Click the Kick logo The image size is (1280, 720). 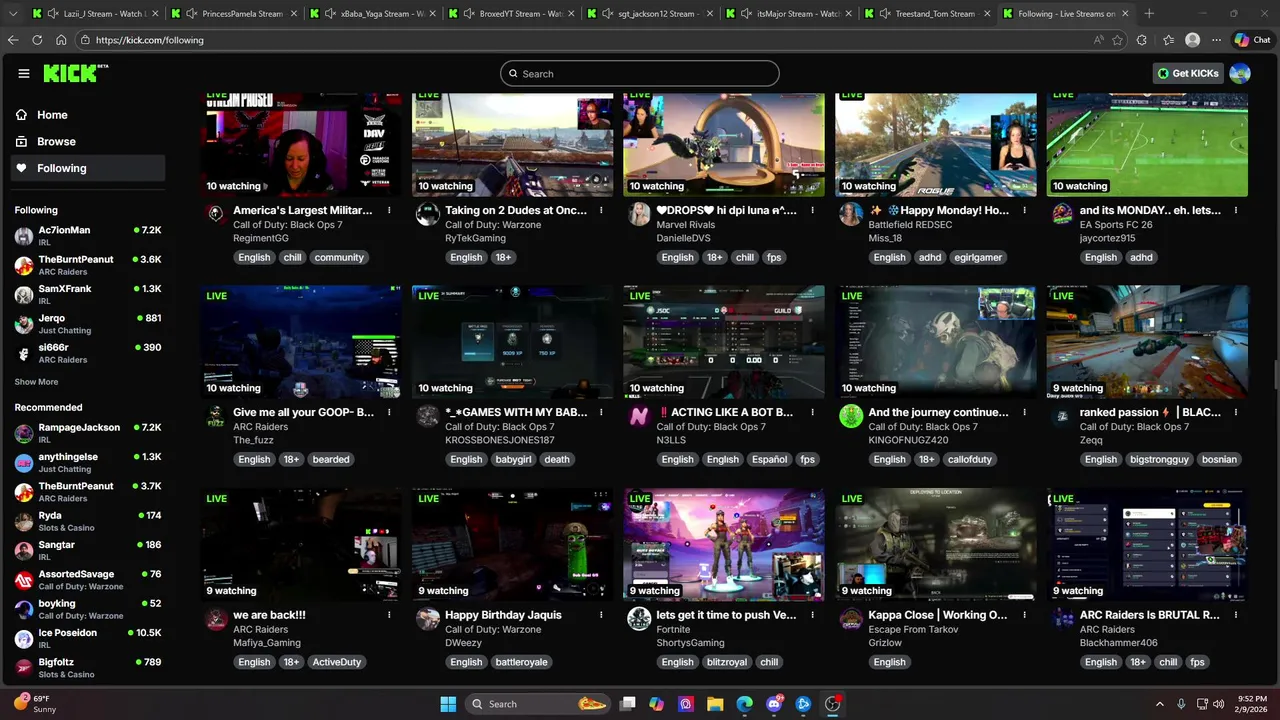(x=75, y=73)
